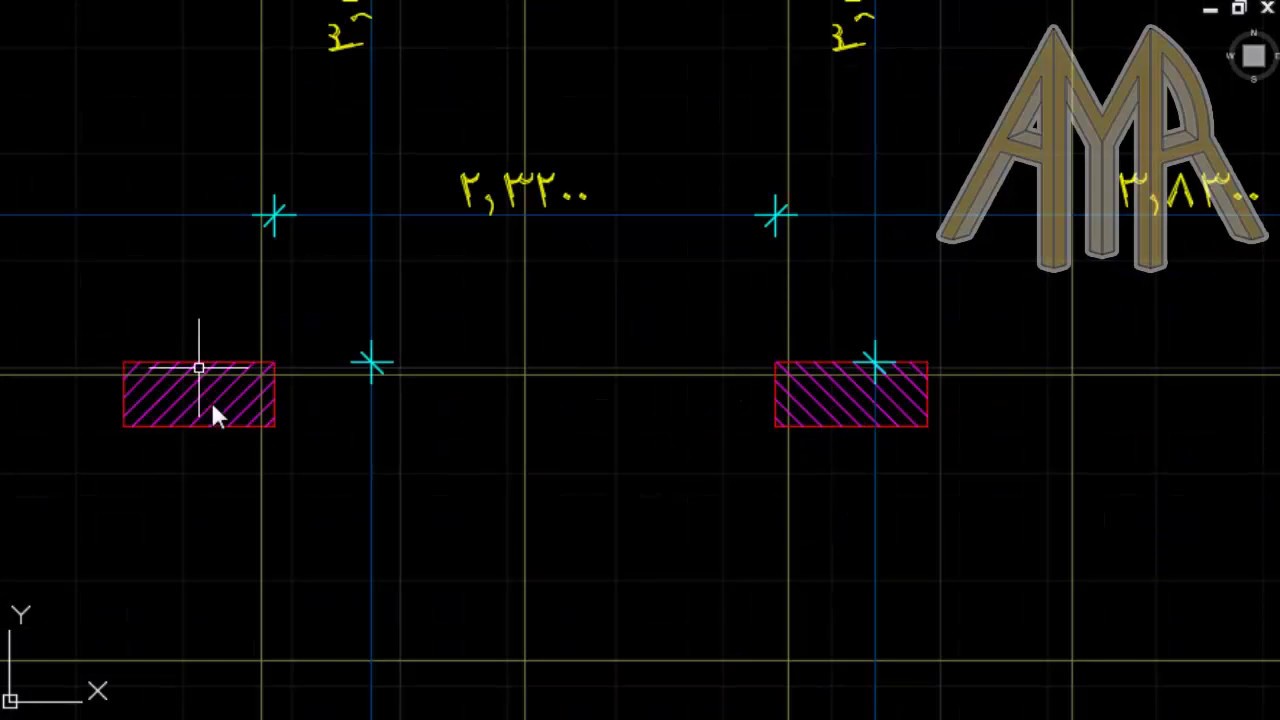This screenshot has height=720, width=1280.
Task: Click the W compass letter on the ViewCube
Action: point(1231,57)
